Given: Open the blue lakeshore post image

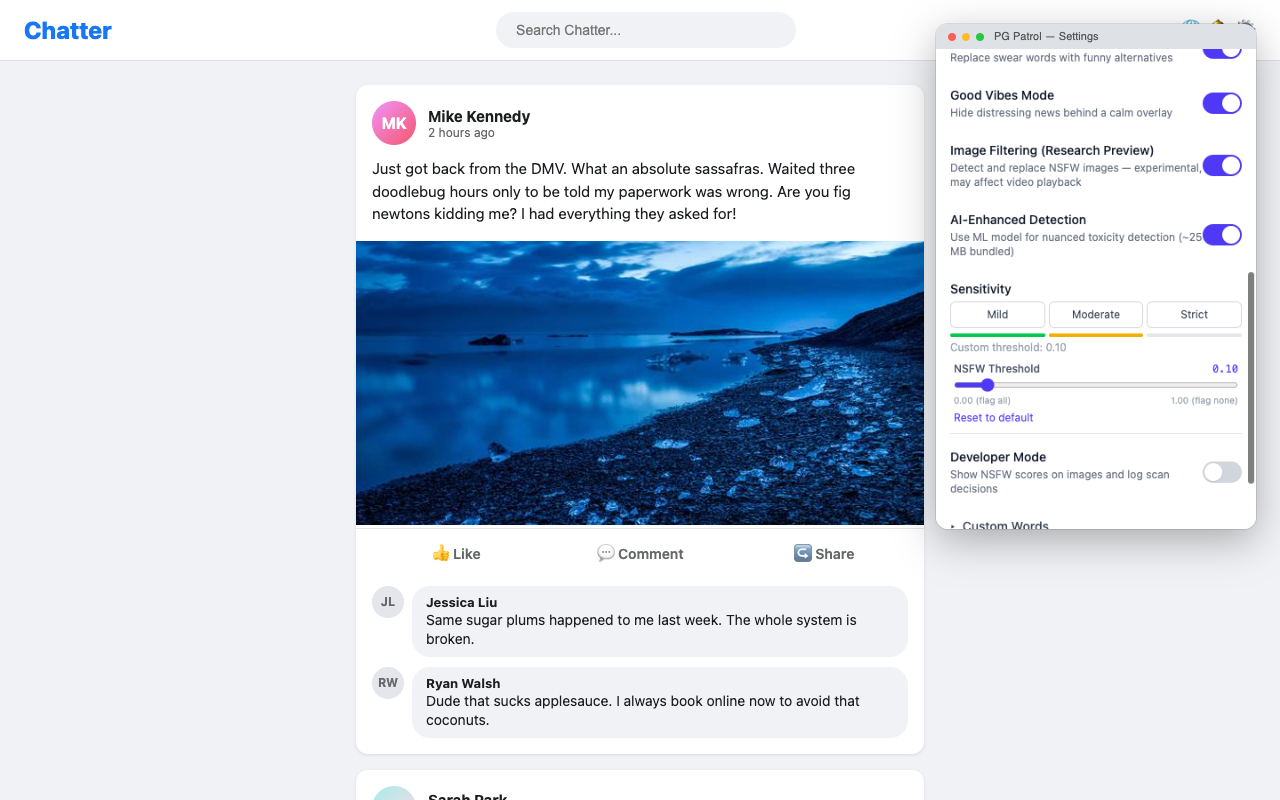Looking at the screenshot, I should tap(640, 383).
